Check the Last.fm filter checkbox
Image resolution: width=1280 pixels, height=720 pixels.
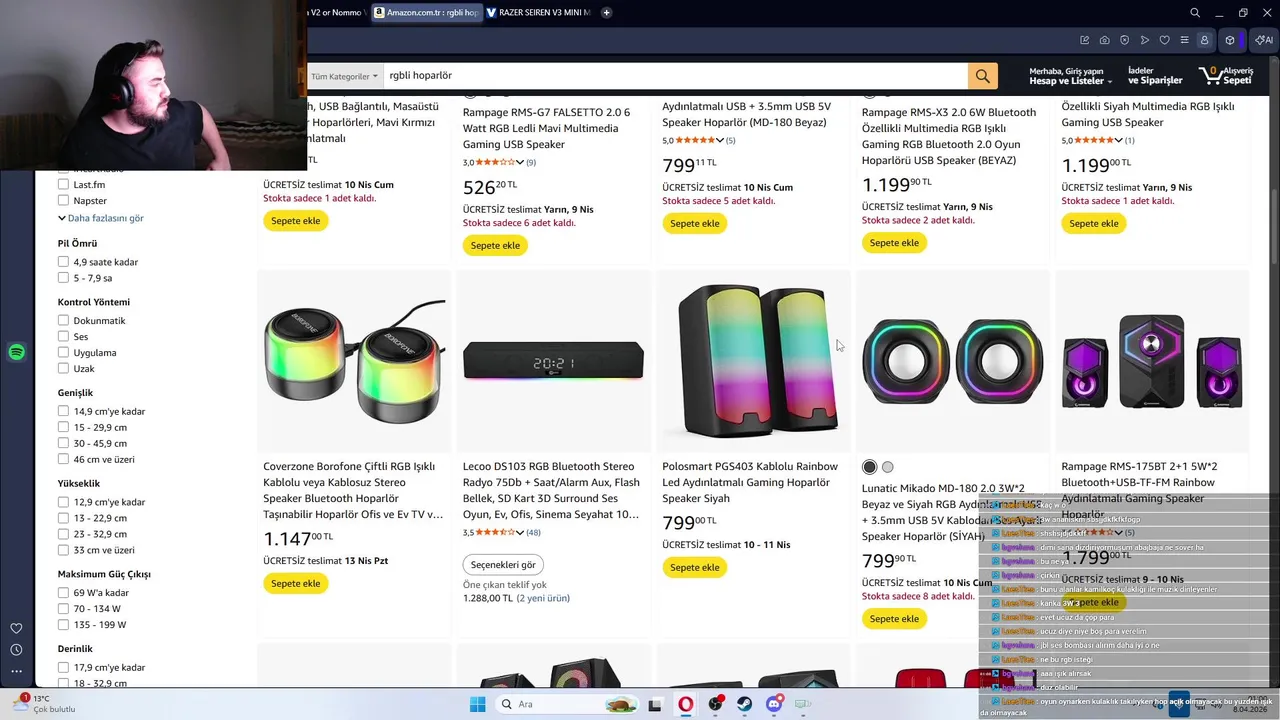point(63,185)
